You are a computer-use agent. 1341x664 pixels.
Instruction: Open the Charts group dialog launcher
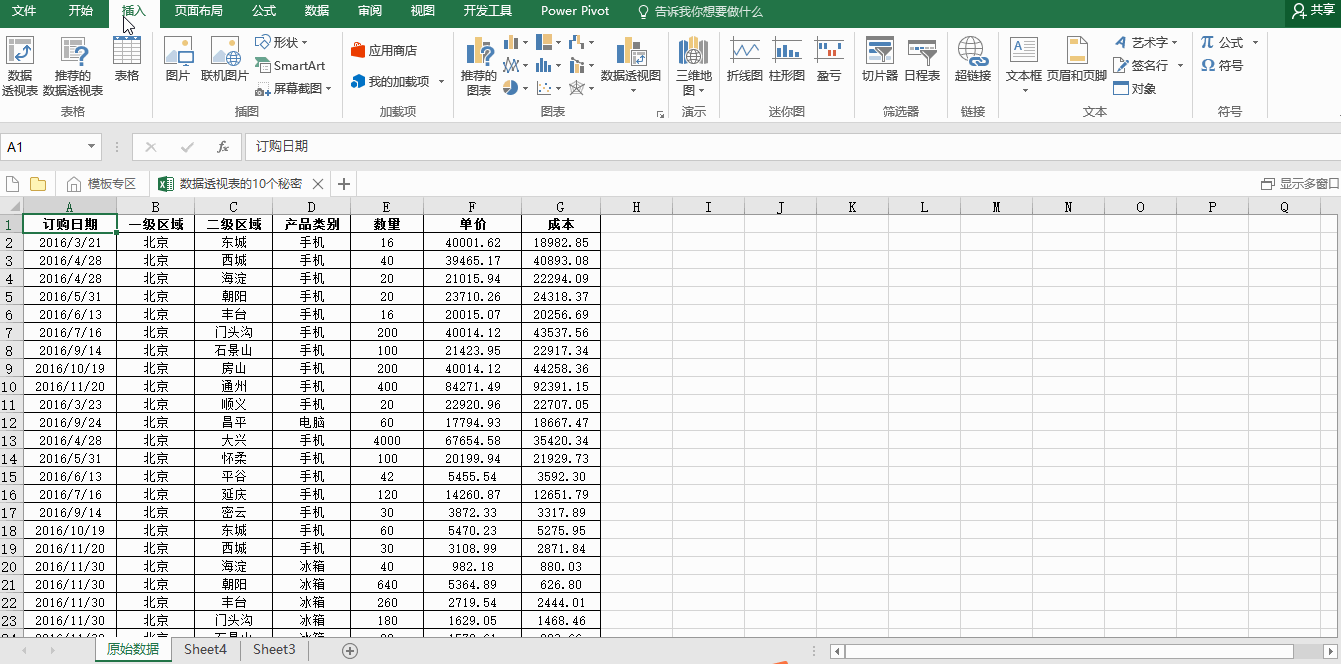pyautogui.click(x=660, y=114)
